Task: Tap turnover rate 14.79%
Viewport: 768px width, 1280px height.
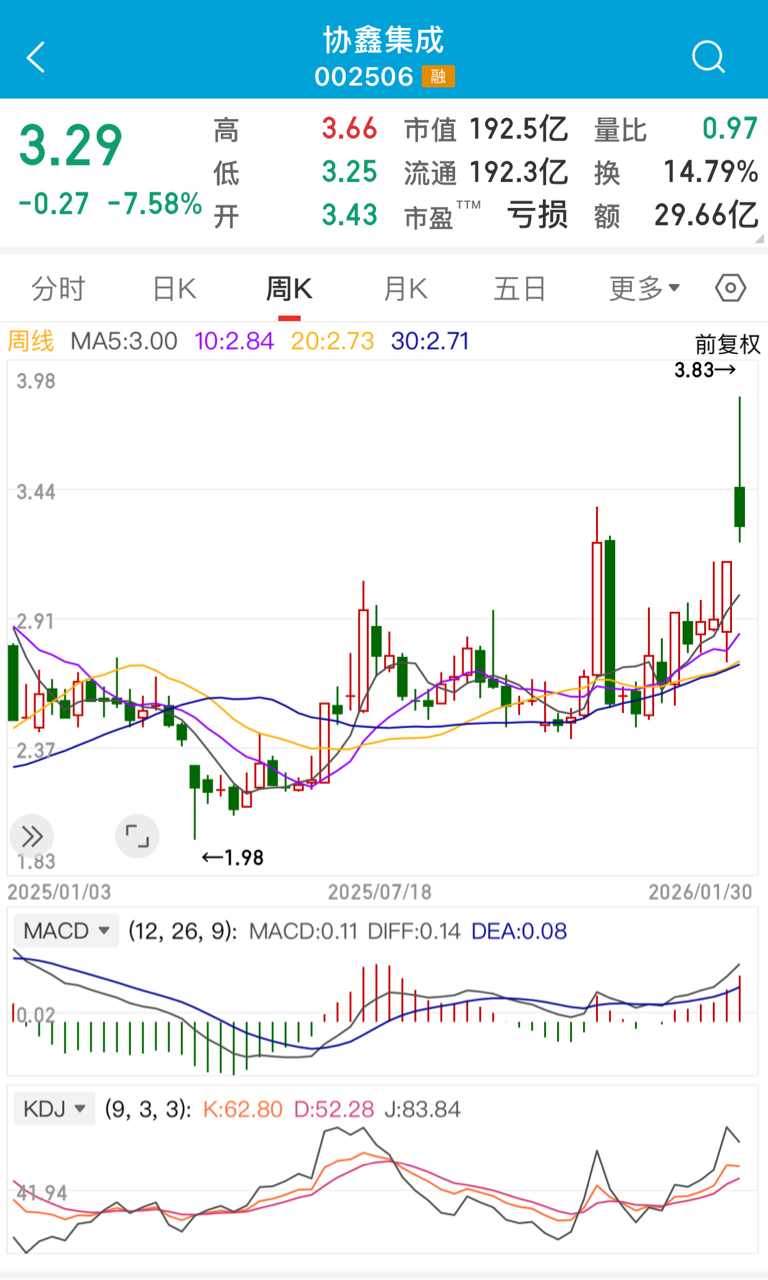Action: pyautogui.click(x=711, y=172)
